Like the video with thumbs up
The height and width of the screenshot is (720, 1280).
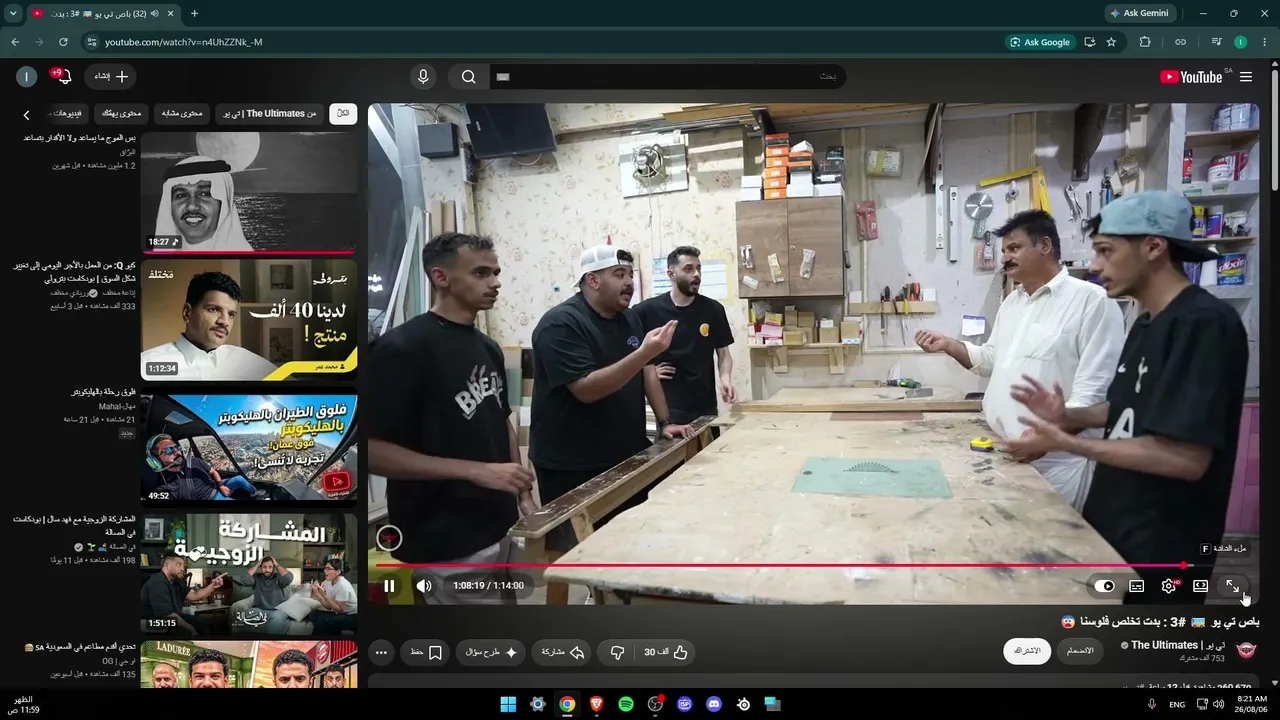tap(666, 652)
